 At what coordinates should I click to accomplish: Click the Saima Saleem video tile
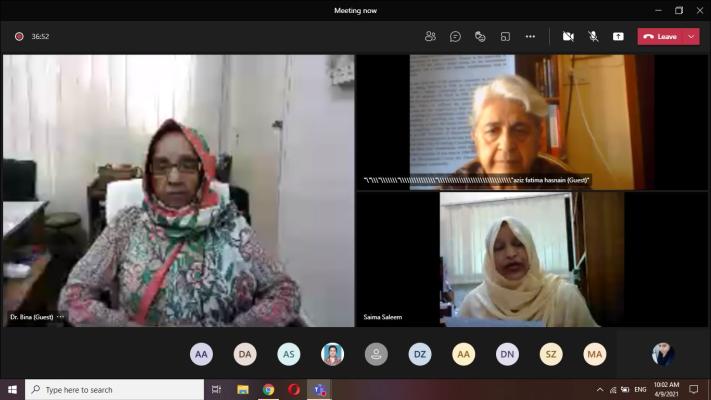531,258
